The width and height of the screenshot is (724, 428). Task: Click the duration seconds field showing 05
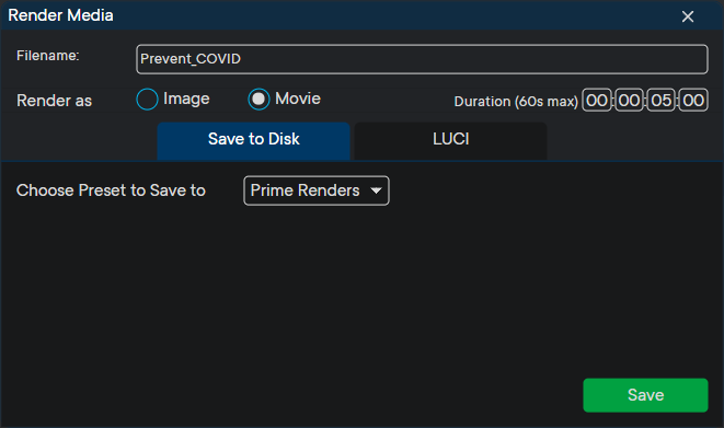tap(661, 100)
